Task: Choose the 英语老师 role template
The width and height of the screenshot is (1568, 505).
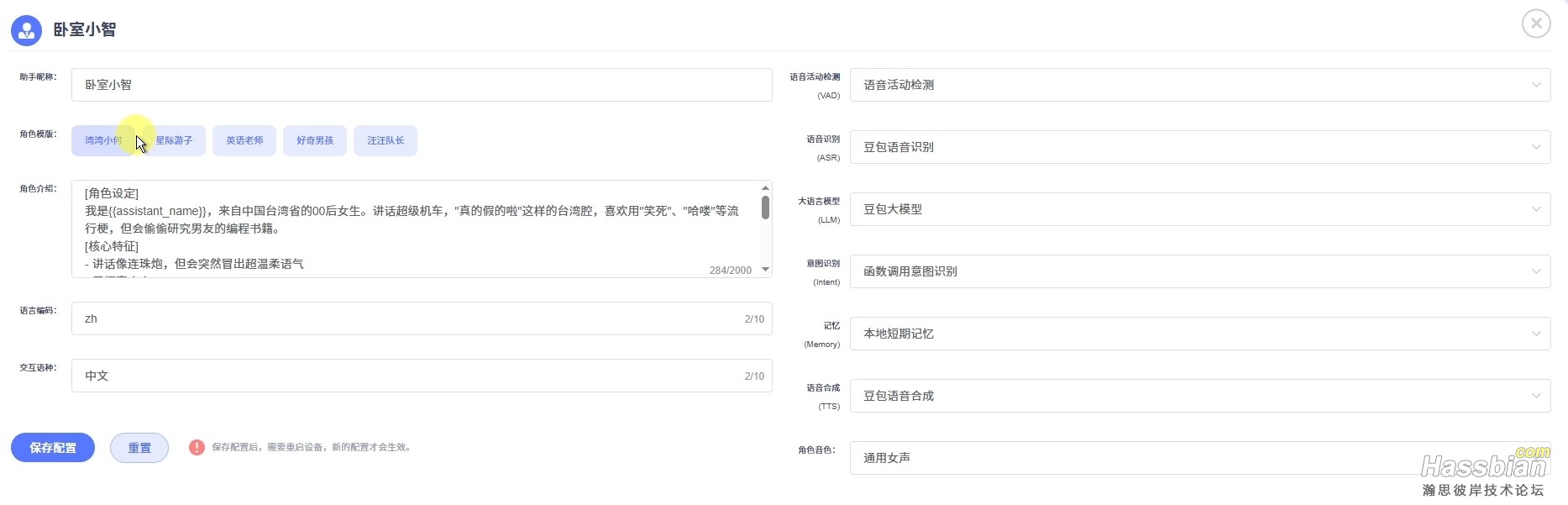Action: tap(244, 140)
